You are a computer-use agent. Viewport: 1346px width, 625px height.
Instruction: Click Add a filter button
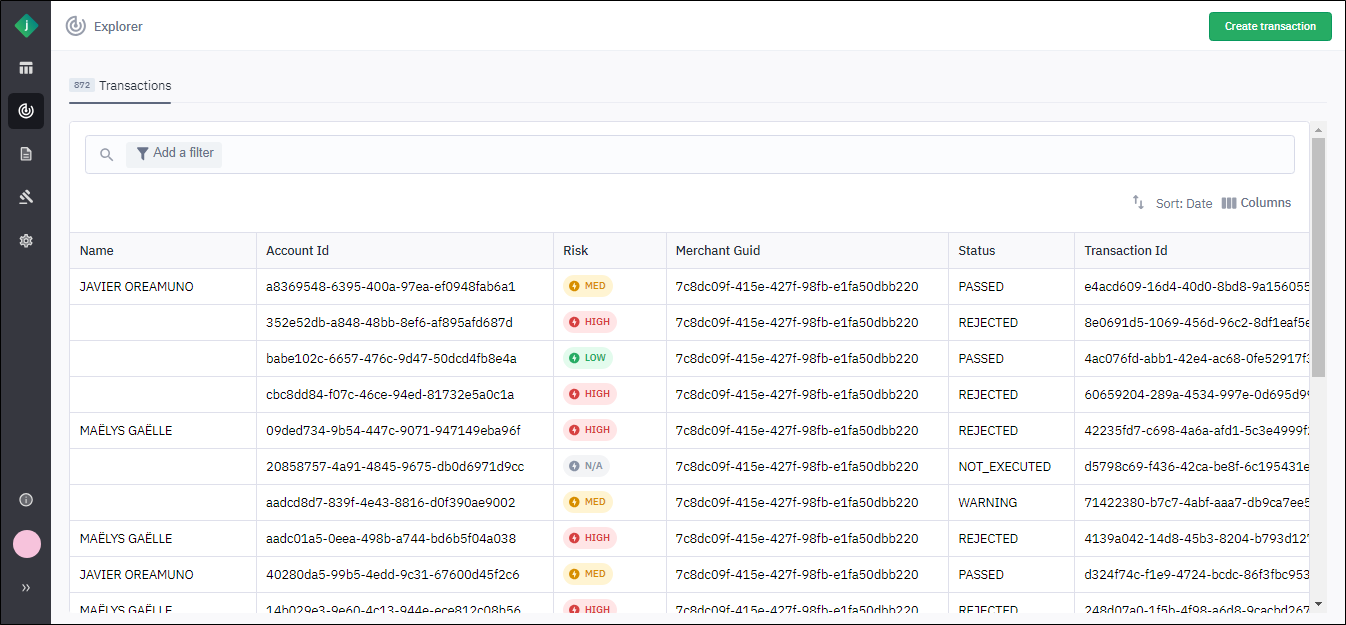pyautogui.click(x=175, y=154)
